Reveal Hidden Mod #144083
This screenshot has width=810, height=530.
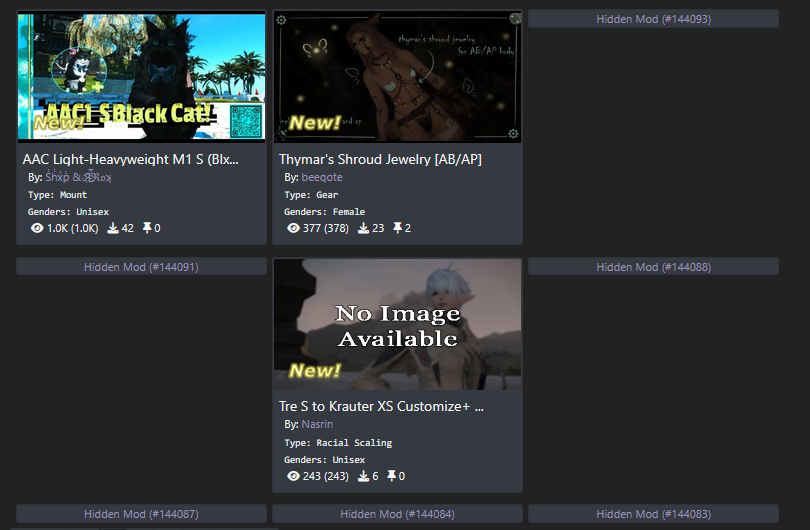(x=653, y=513)
